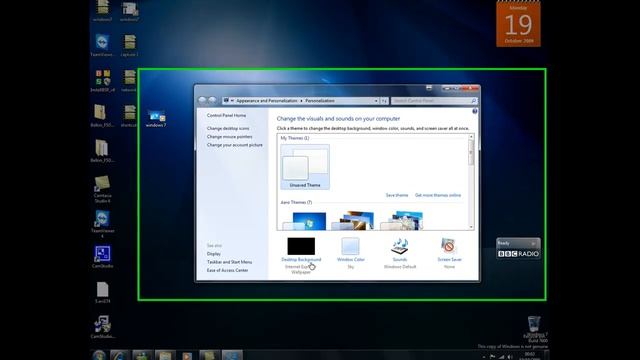Select the Unsaved Theme thumbnail
The width and height of the screenshot is (640, 360).
pos(305,167)
